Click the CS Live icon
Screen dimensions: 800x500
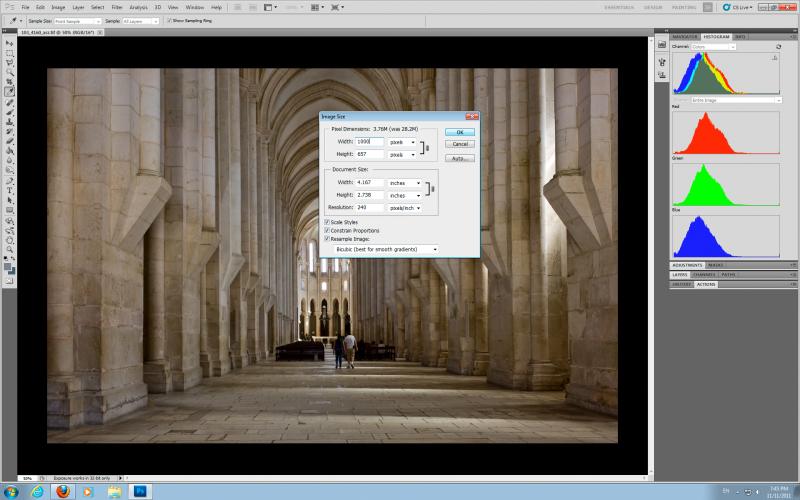(x=727, y=7)
